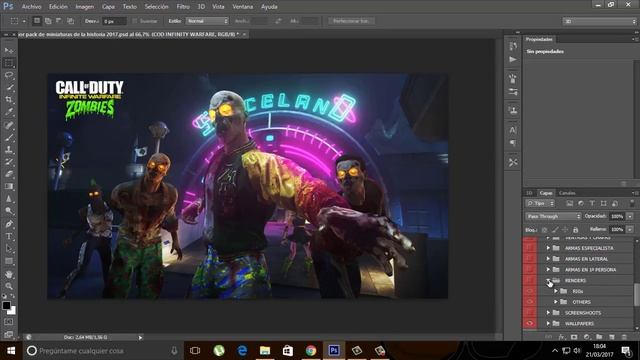Create new group folder icon in Layers
This screenshot has width=640, height=360.
[599, 337]
